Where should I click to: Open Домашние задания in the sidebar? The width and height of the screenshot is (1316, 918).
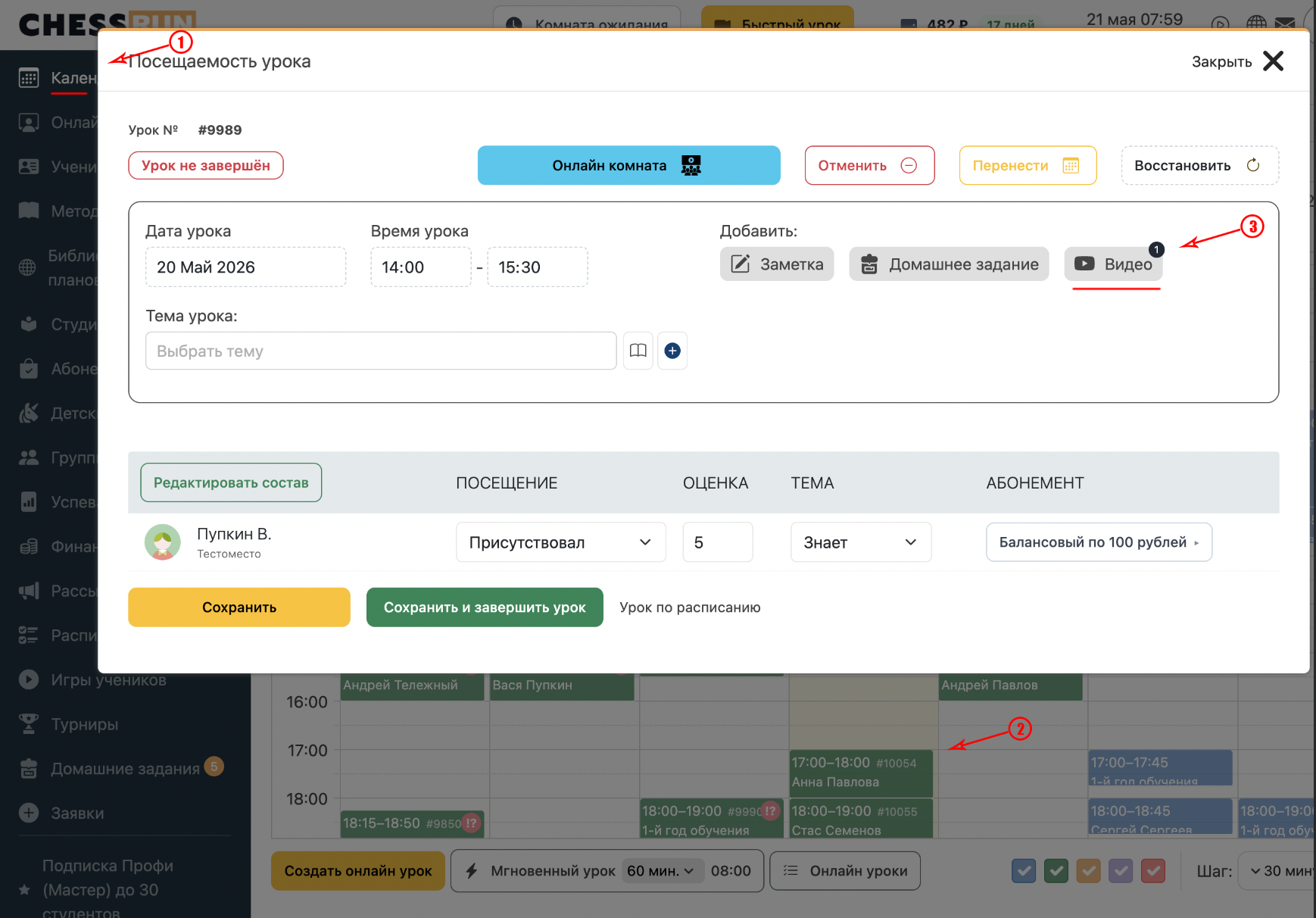(x=125, y=769)
